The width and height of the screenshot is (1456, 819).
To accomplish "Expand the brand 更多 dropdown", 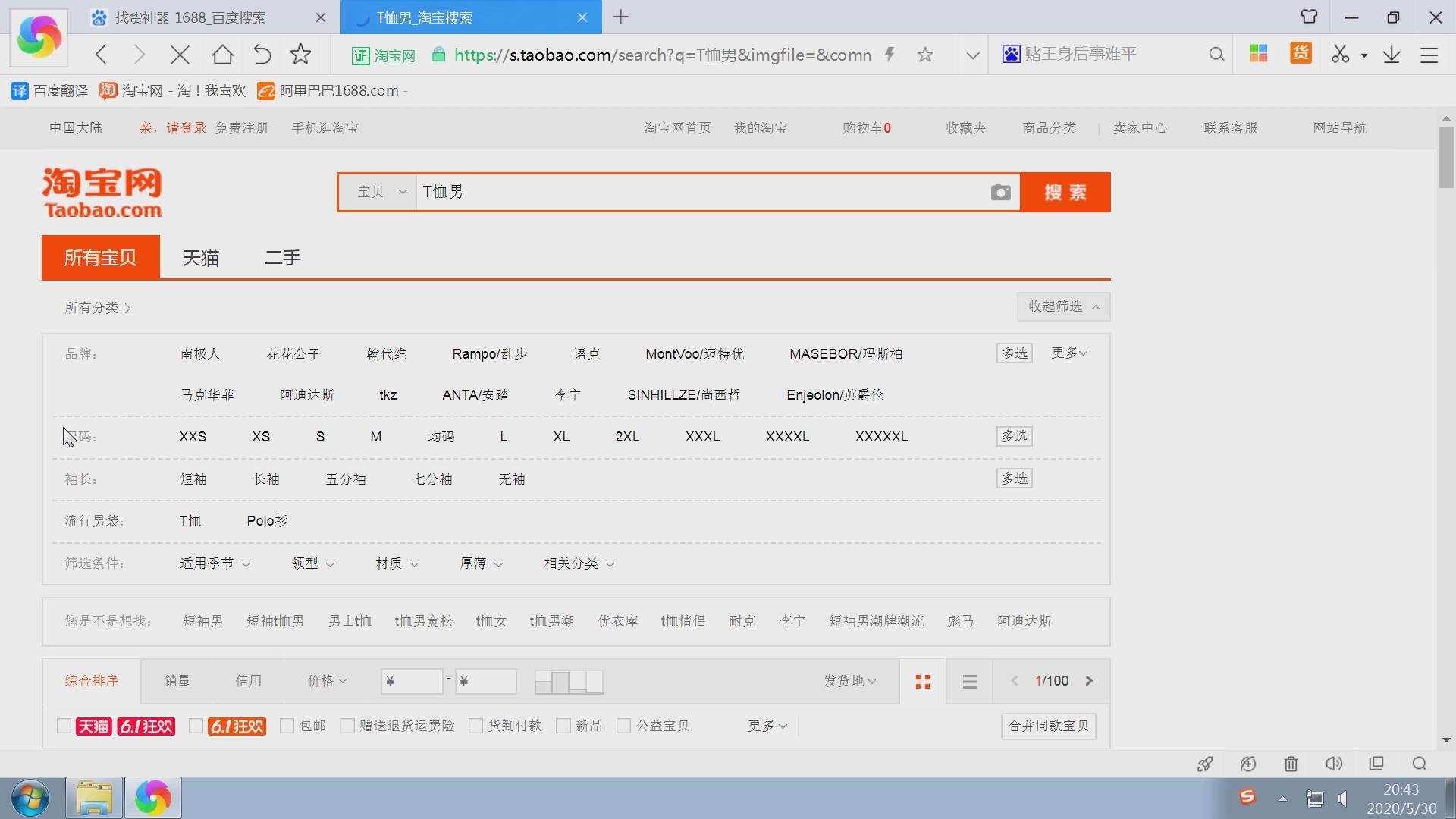I will (x=1068, y=353).
